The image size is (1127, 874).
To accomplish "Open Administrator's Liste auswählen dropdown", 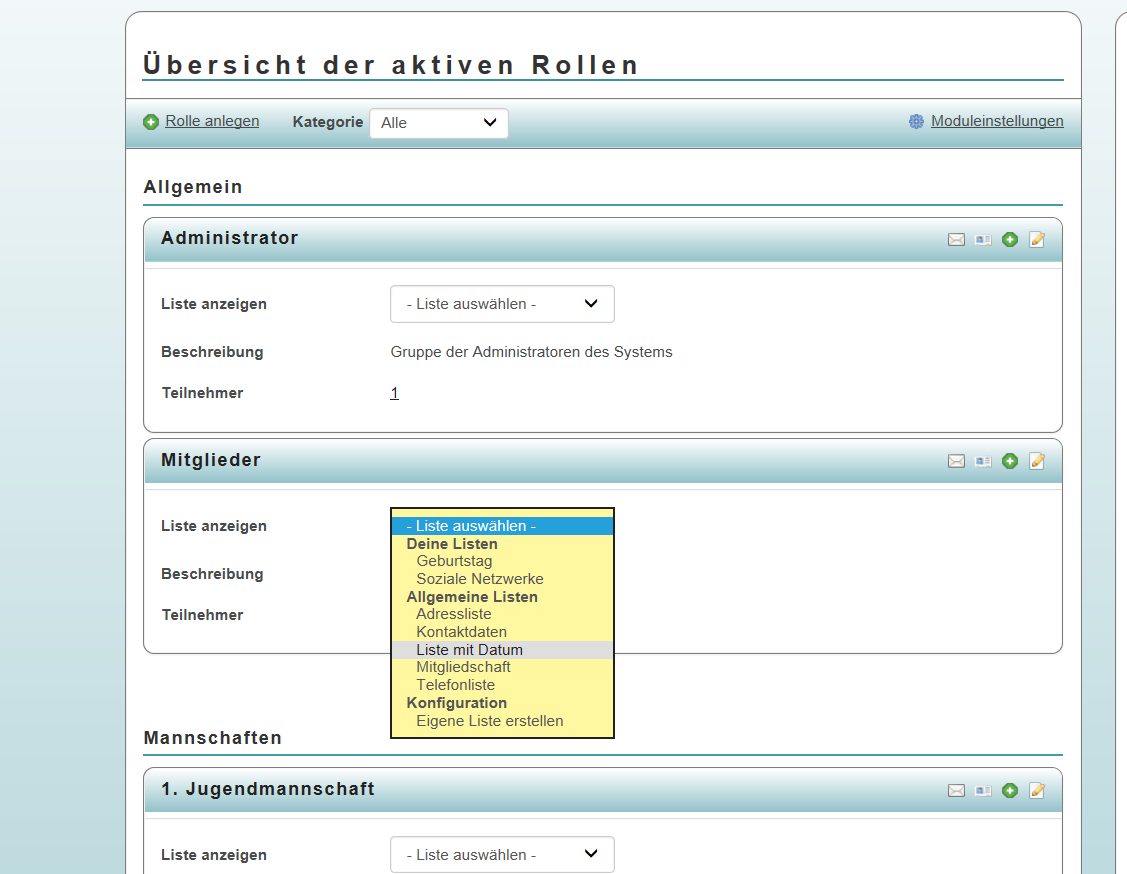I will 502,304.
